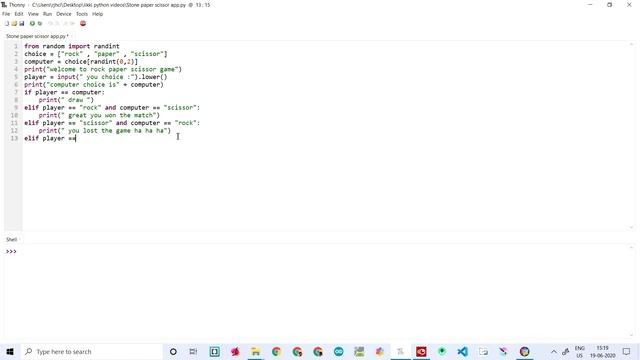Open the View menu
640x360 pixels.
point(33,14)
